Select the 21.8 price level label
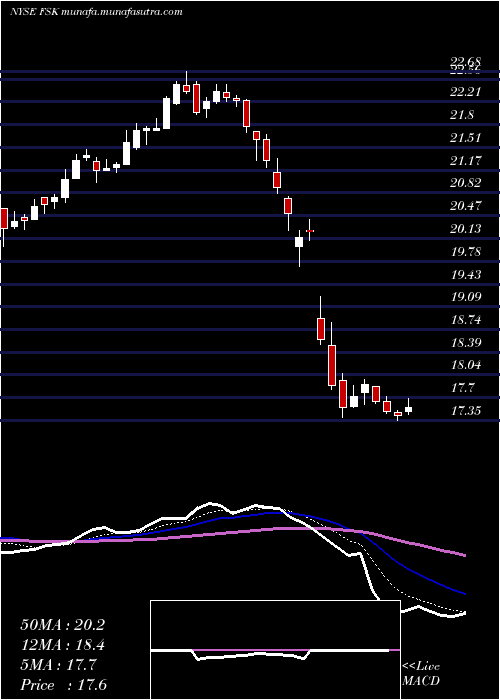Screen dimensions: 500x700 pyautogui.click(x=462, y=115)
